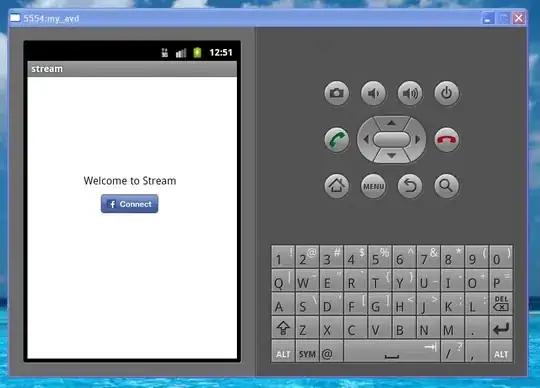Screen dimensions: 540x388
Task: Click the return arrow key on keyboard
Action: [x=501, y=327]
